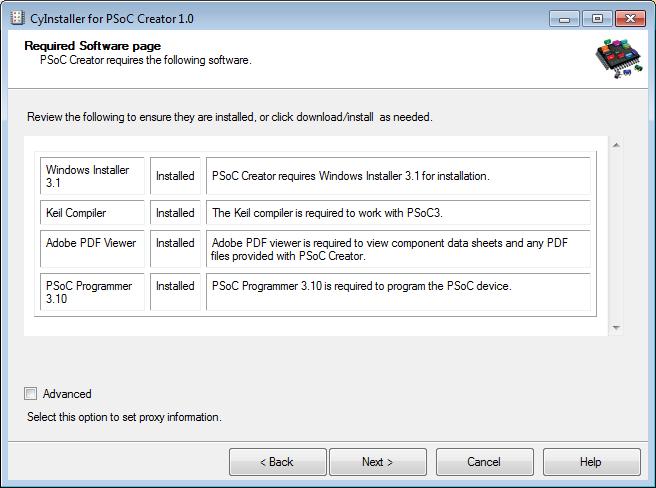This screenshot has width=656, height=488.
Task: Click the PSoC chip logo image
Action: [x=620, y=58]
